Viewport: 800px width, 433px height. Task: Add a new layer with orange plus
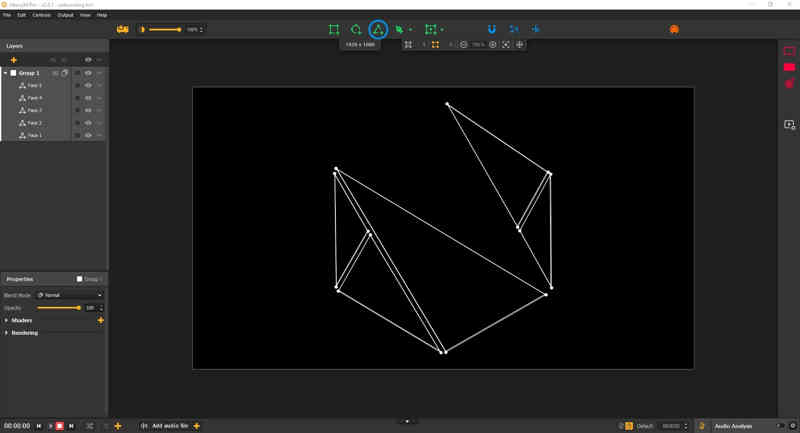(x=14, y=60)
